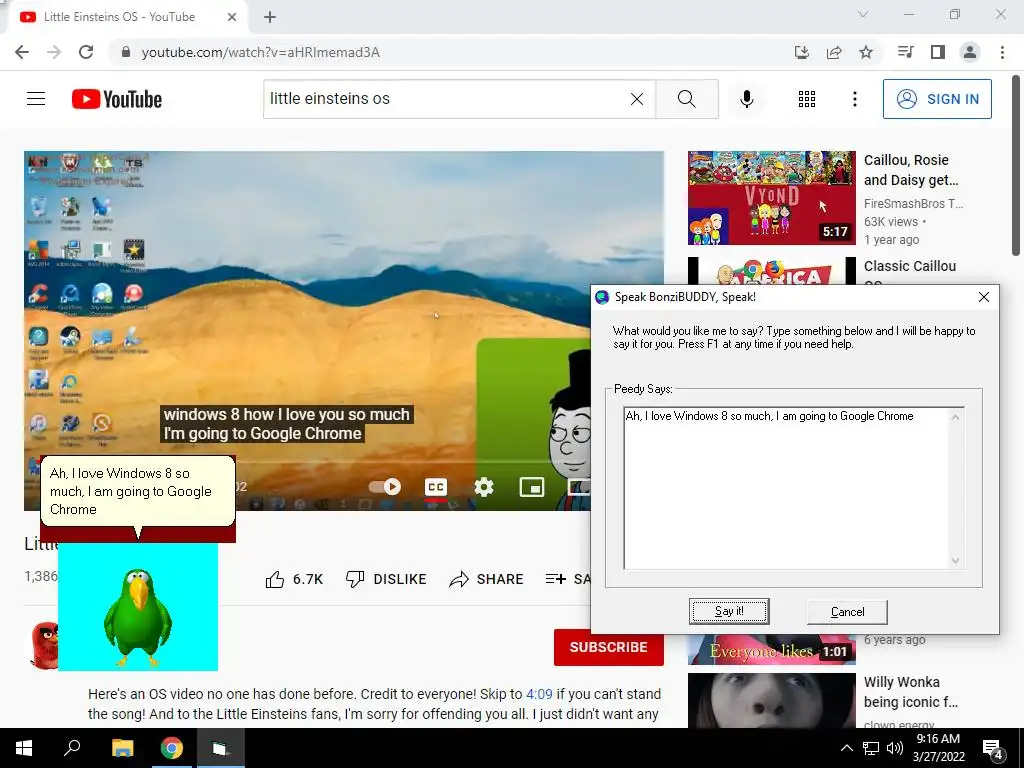
Task: Bookmark this tab with the star icon
Action: pyautogui.click(x=866, y=52)
